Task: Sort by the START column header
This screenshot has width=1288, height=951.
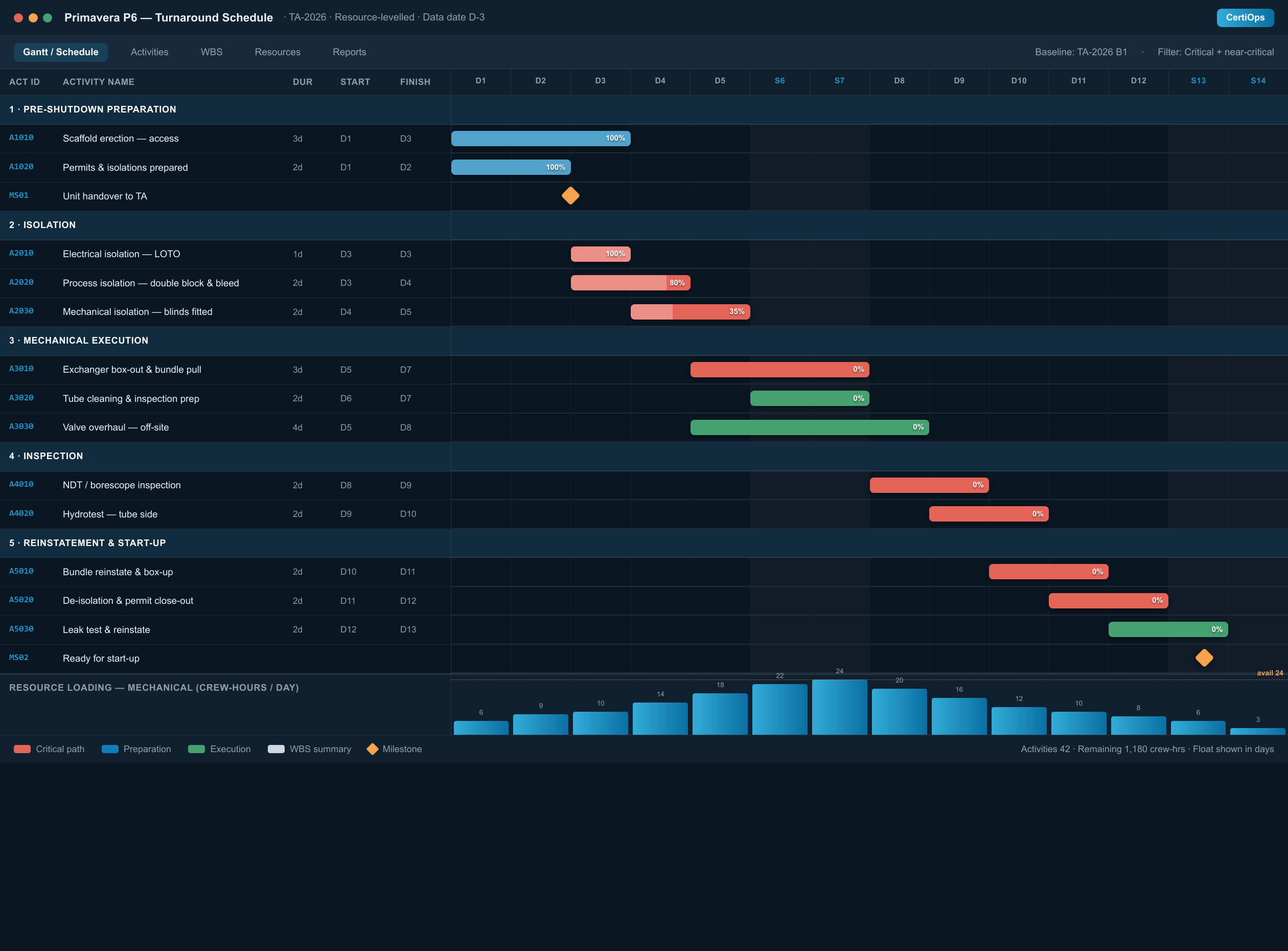Action: (x=355, y=82)
